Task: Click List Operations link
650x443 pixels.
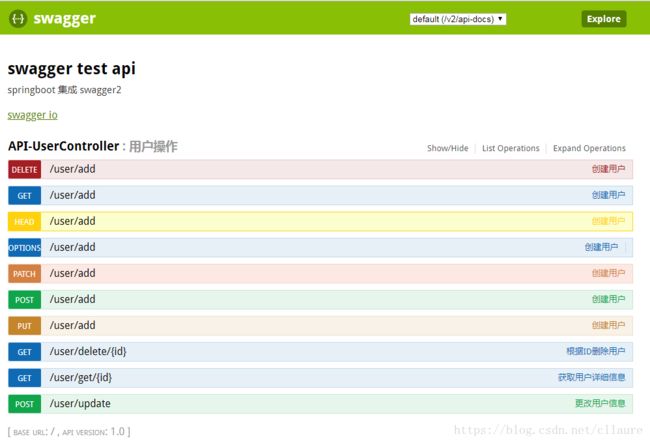Action: pos(510,148)
